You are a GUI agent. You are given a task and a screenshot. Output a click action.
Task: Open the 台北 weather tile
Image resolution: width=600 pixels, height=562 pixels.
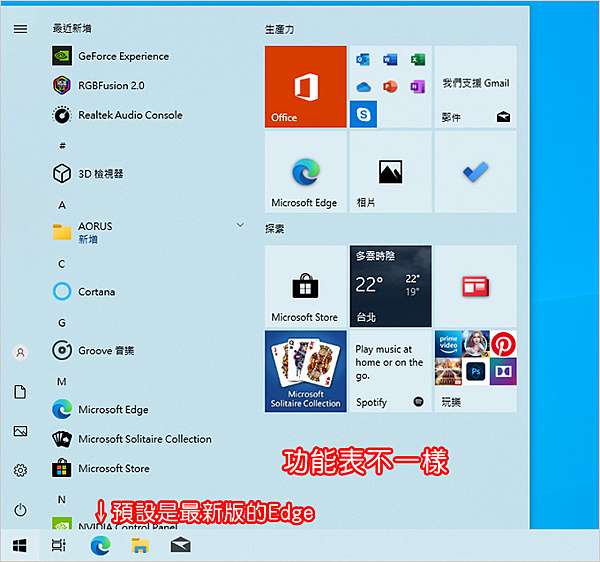(390, 286)
